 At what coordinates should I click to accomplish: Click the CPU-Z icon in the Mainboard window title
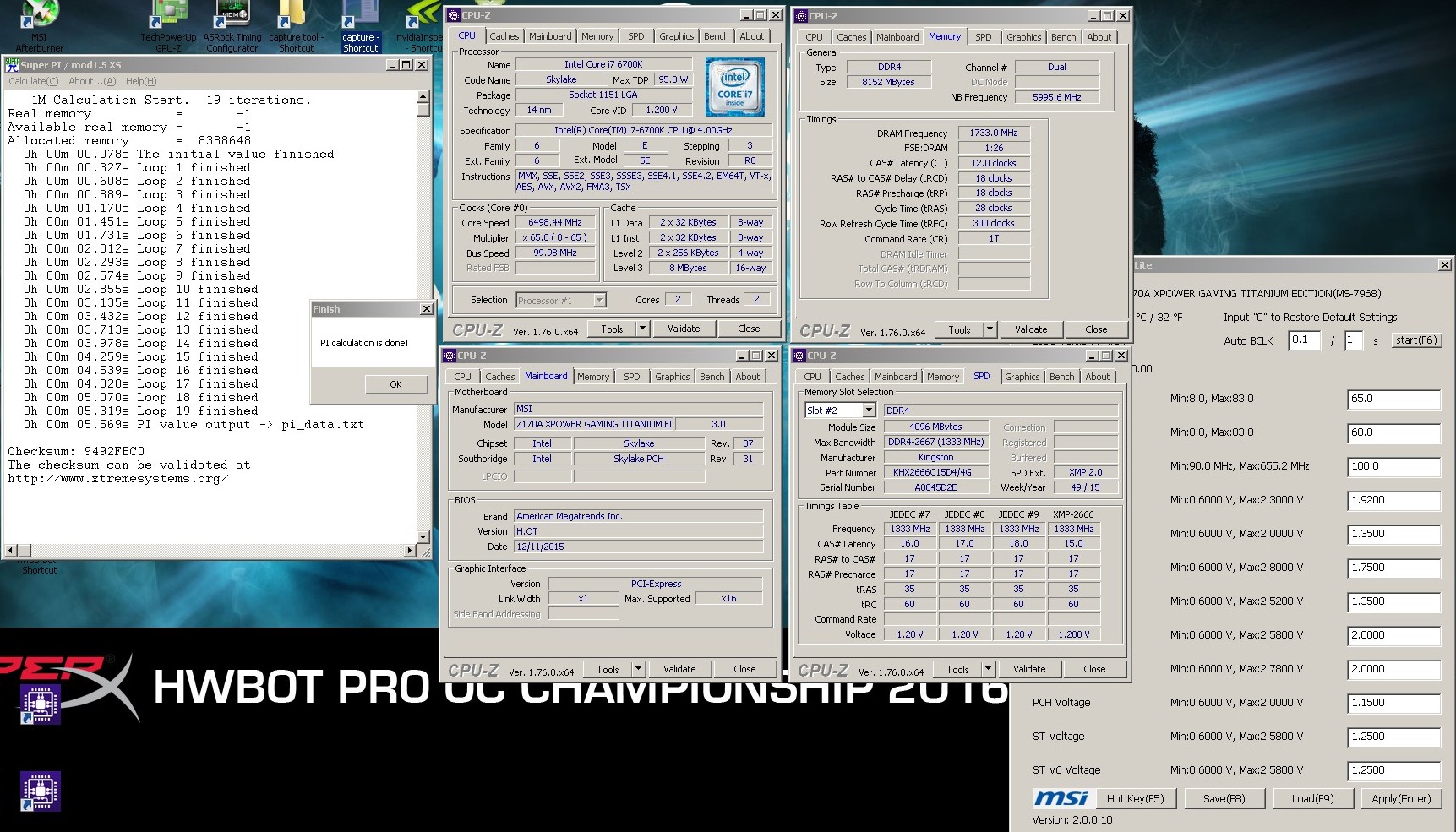pyautogui.click(x=450, y=356)
